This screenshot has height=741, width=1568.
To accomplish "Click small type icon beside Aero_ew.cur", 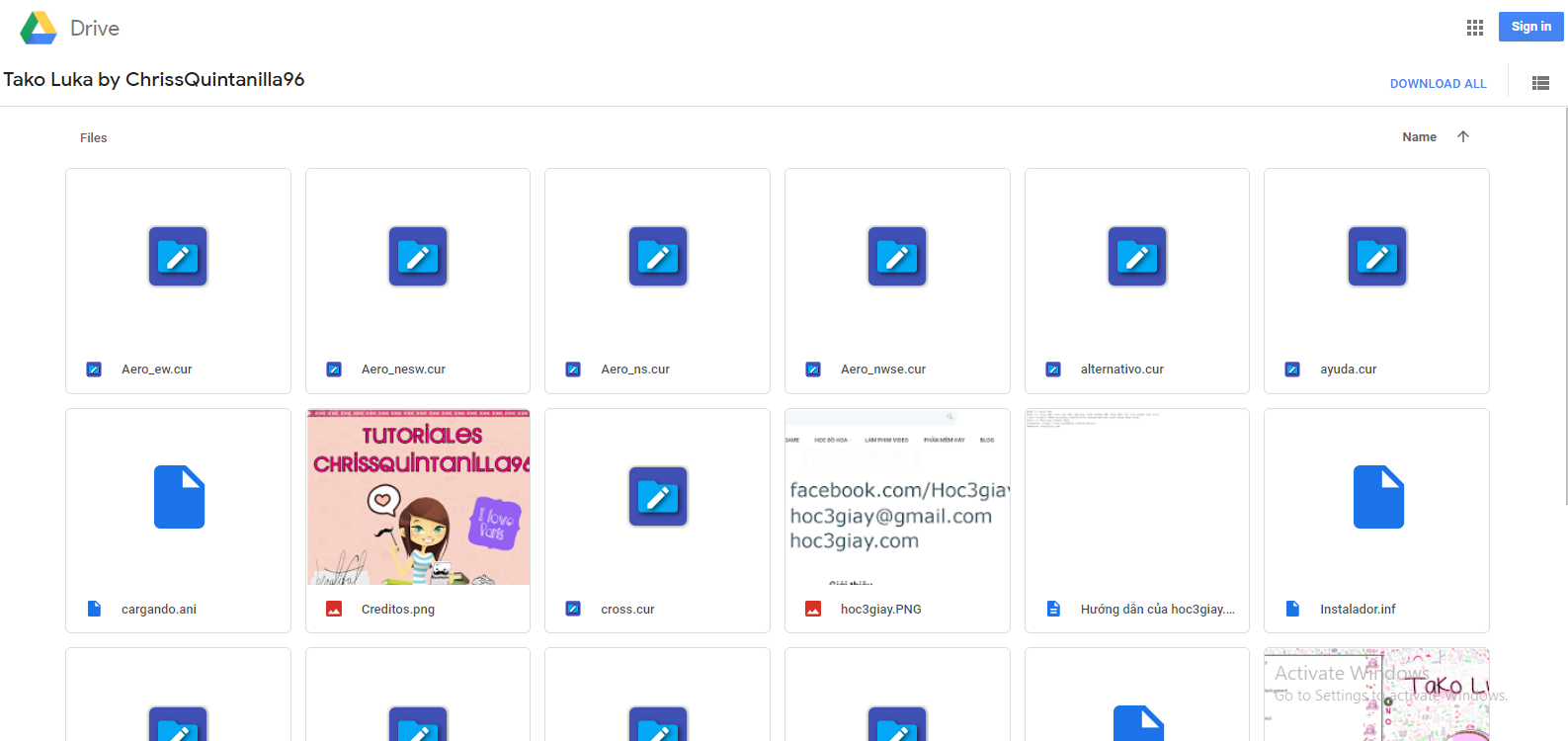I will (x=94, y=370).
